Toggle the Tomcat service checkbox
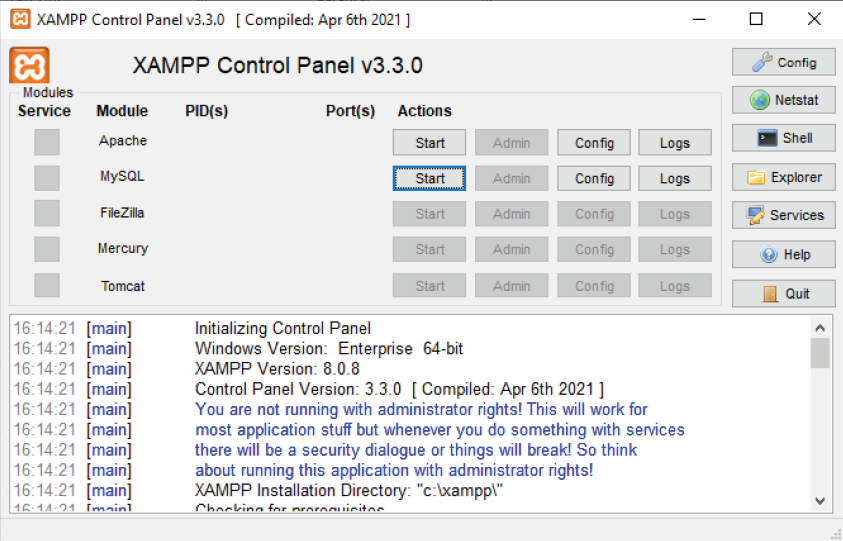843x541 pixels. pyautogui.click(x=47, y=286)
